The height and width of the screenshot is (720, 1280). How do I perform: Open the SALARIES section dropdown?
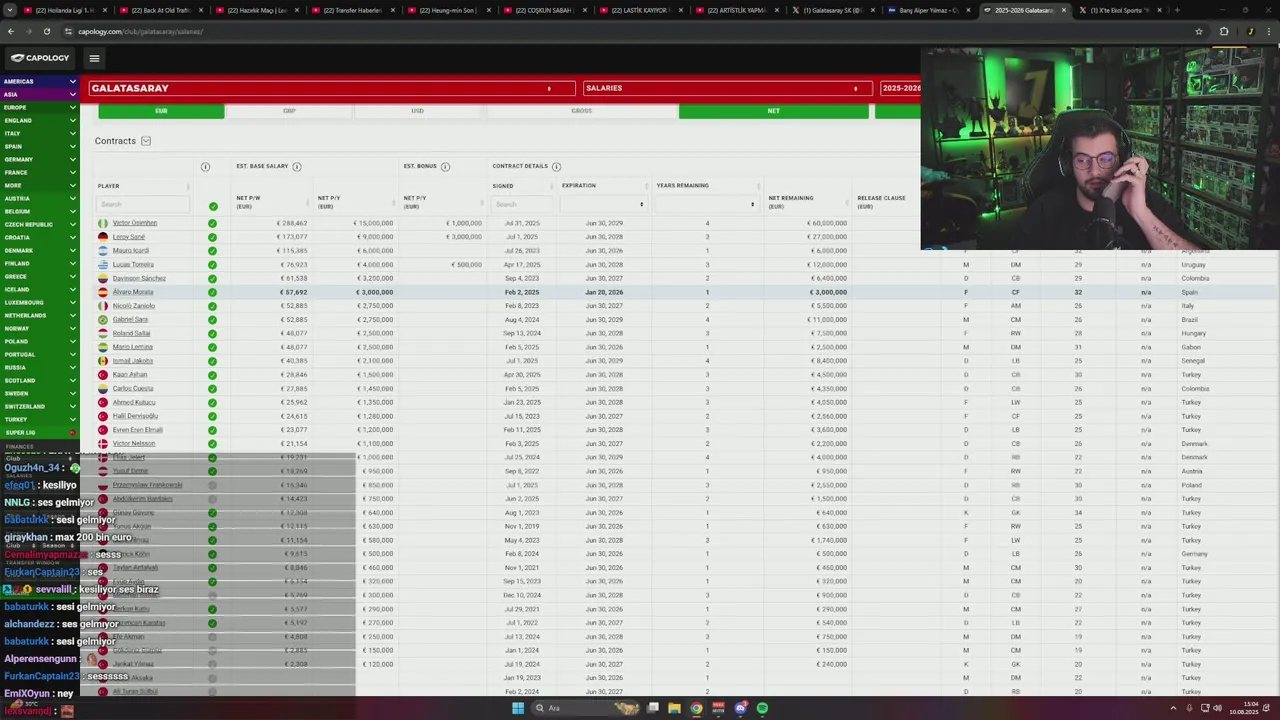point(727,88)
